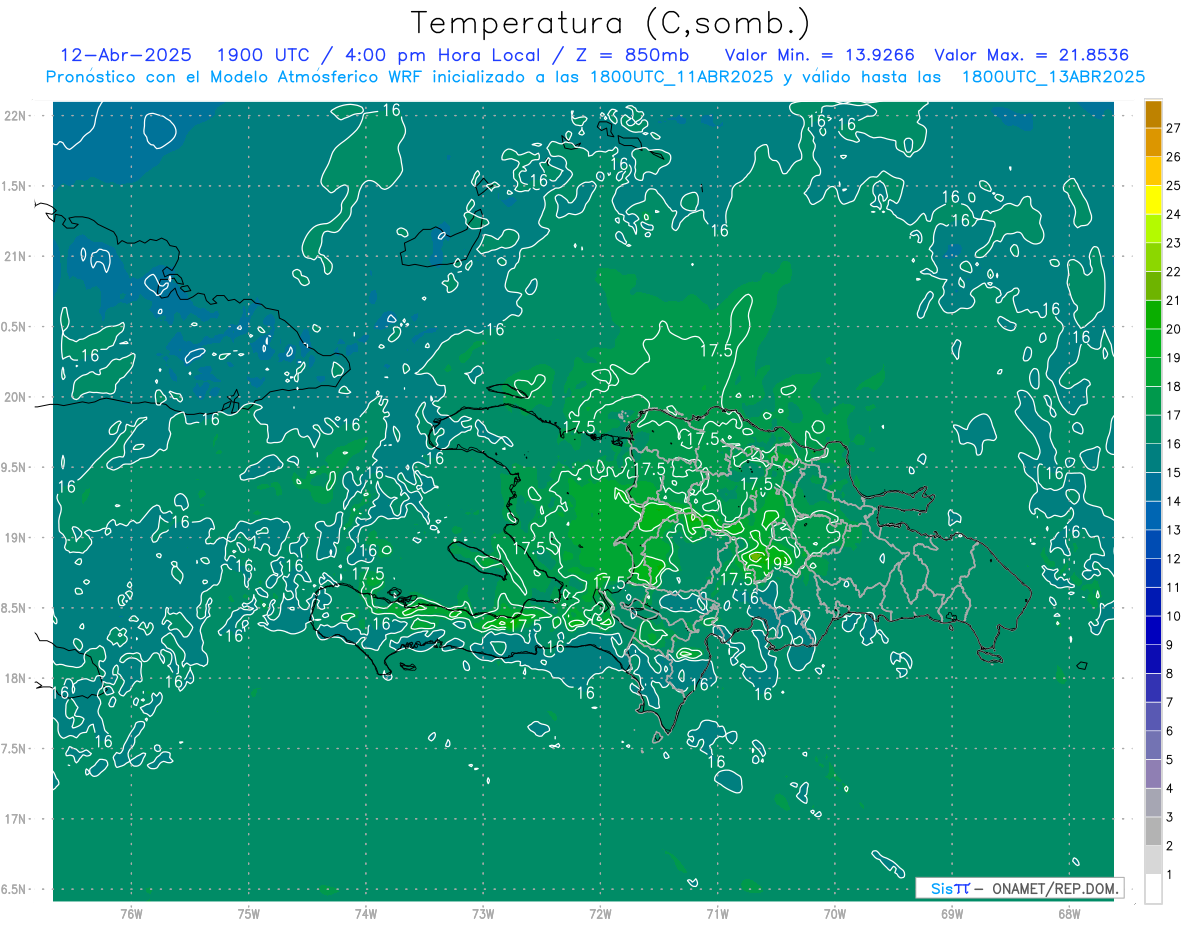Click the colorbar scale number 18
1200x927 pixels.
pos(1173,386)
